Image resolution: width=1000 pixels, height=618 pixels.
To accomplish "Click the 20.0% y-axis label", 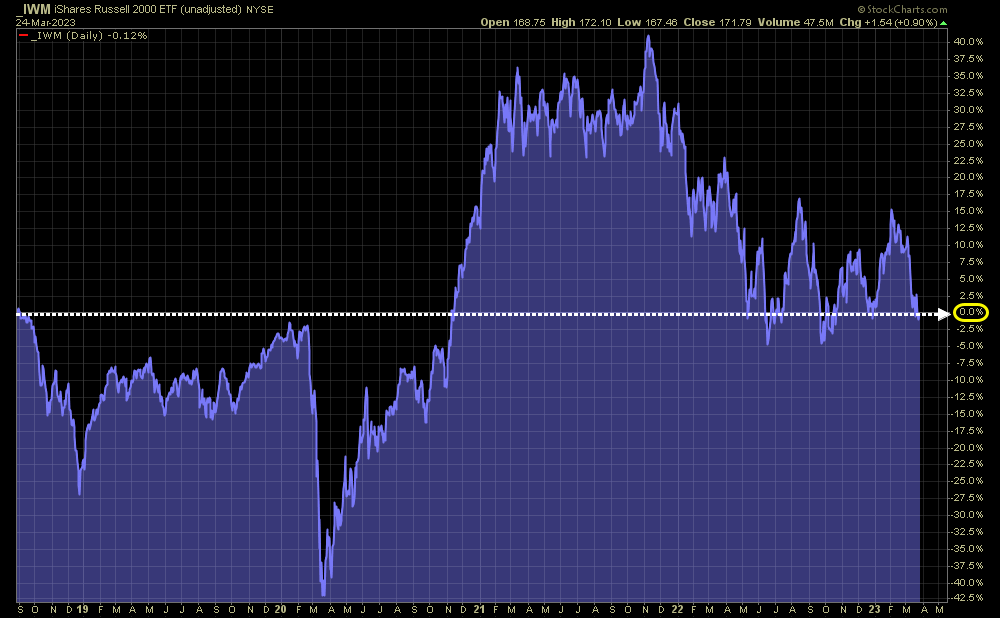I will pyautogui.click(x=968, y=177).
